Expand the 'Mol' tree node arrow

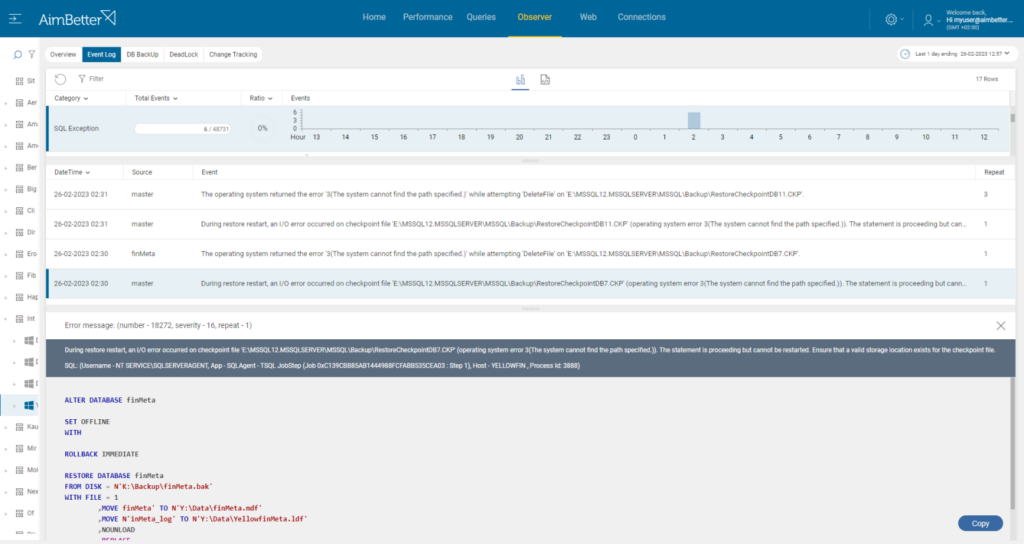(x=6, y=470)
